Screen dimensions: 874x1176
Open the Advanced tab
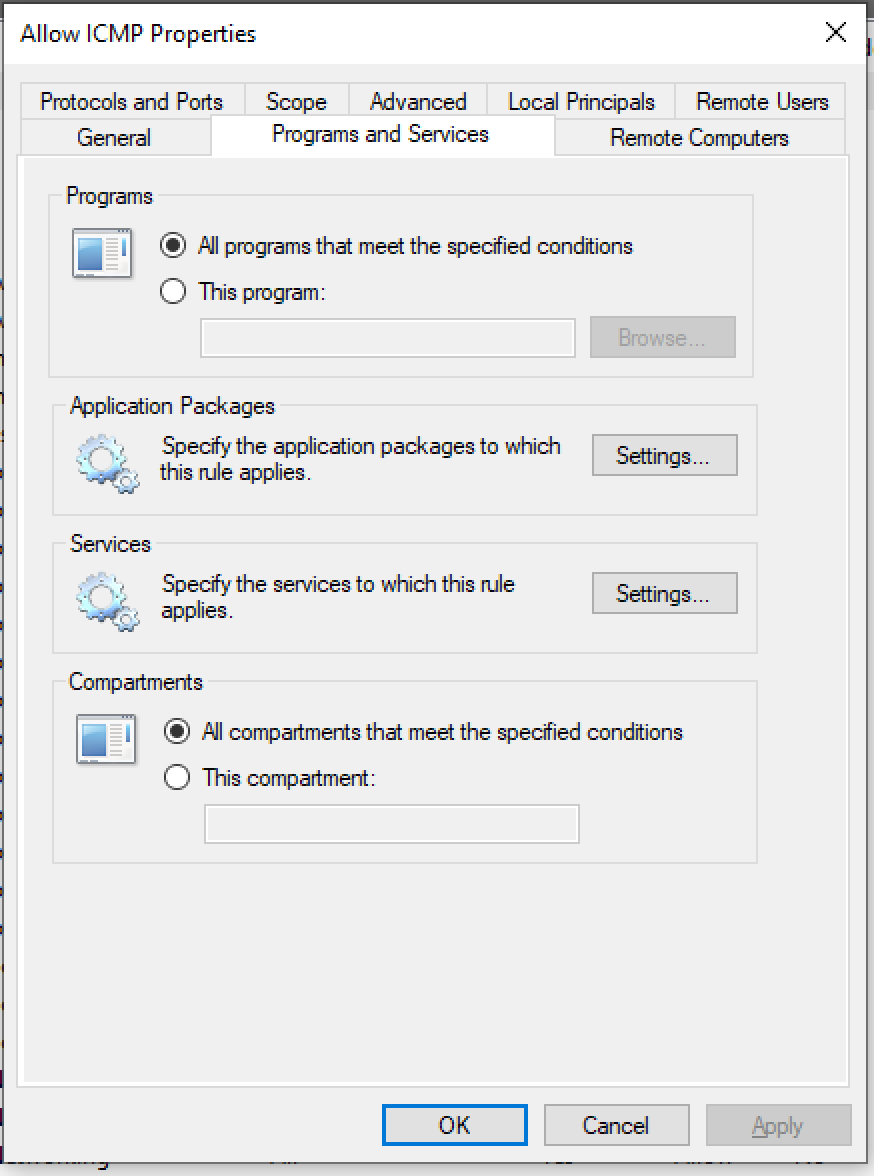click(417, 101)
